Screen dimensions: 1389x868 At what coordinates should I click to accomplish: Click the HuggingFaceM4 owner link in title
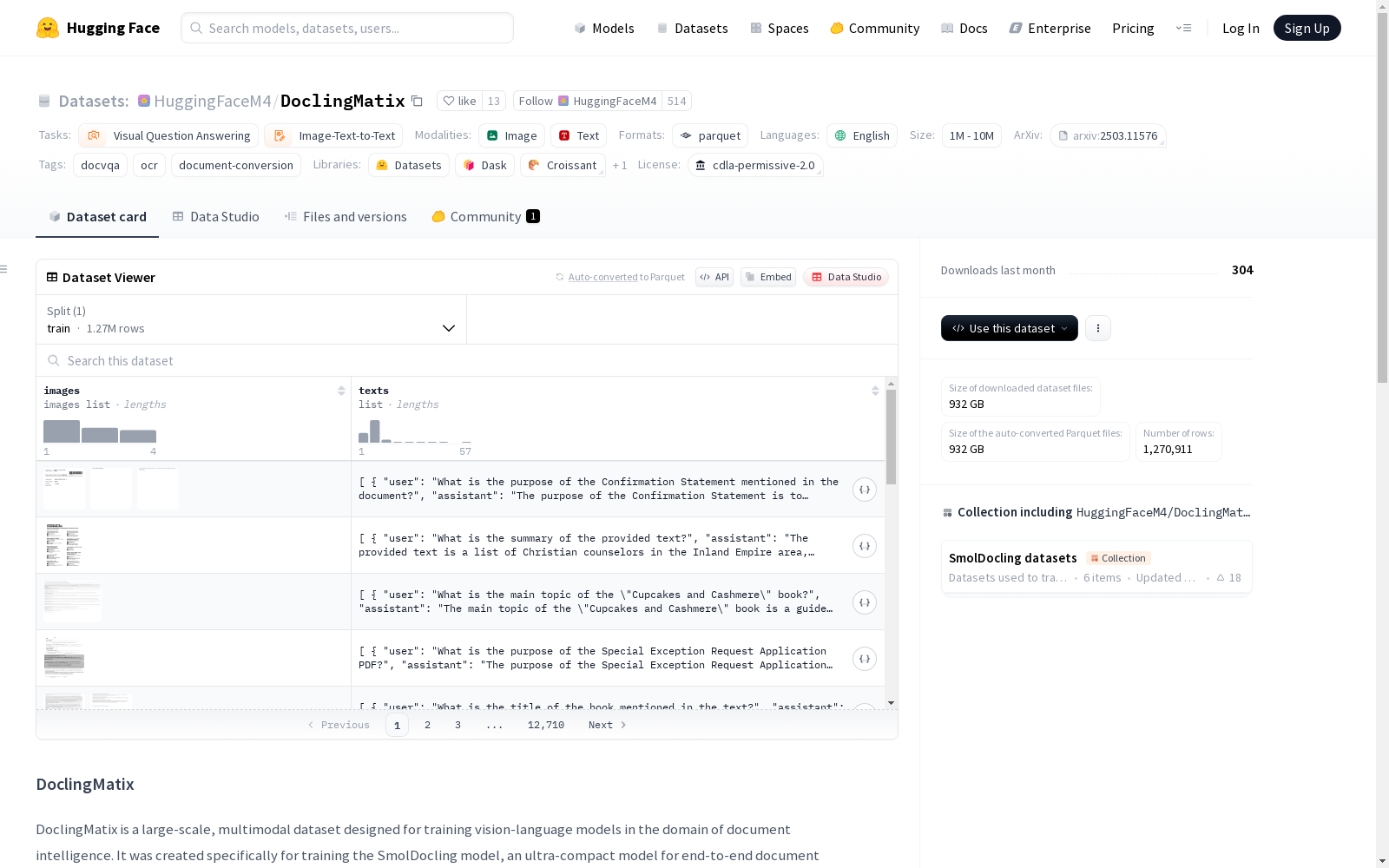click(213, 101)
